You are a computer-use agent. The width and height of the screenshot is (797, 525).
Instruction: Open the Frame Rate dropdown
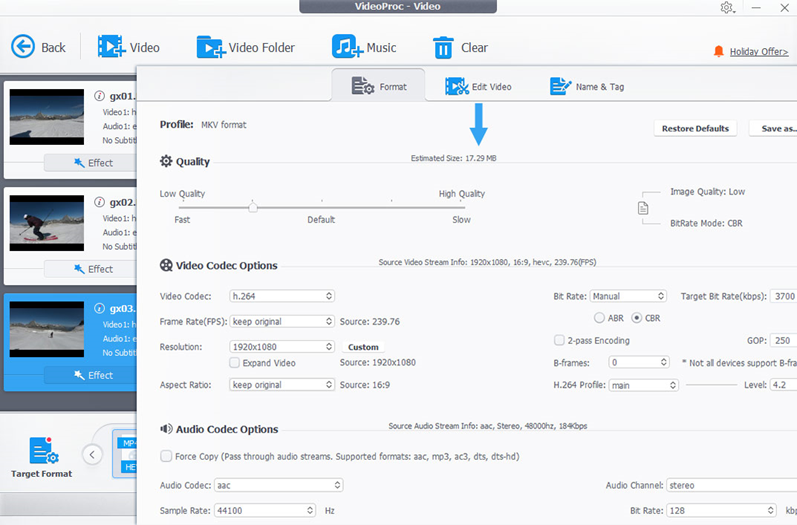282,321
